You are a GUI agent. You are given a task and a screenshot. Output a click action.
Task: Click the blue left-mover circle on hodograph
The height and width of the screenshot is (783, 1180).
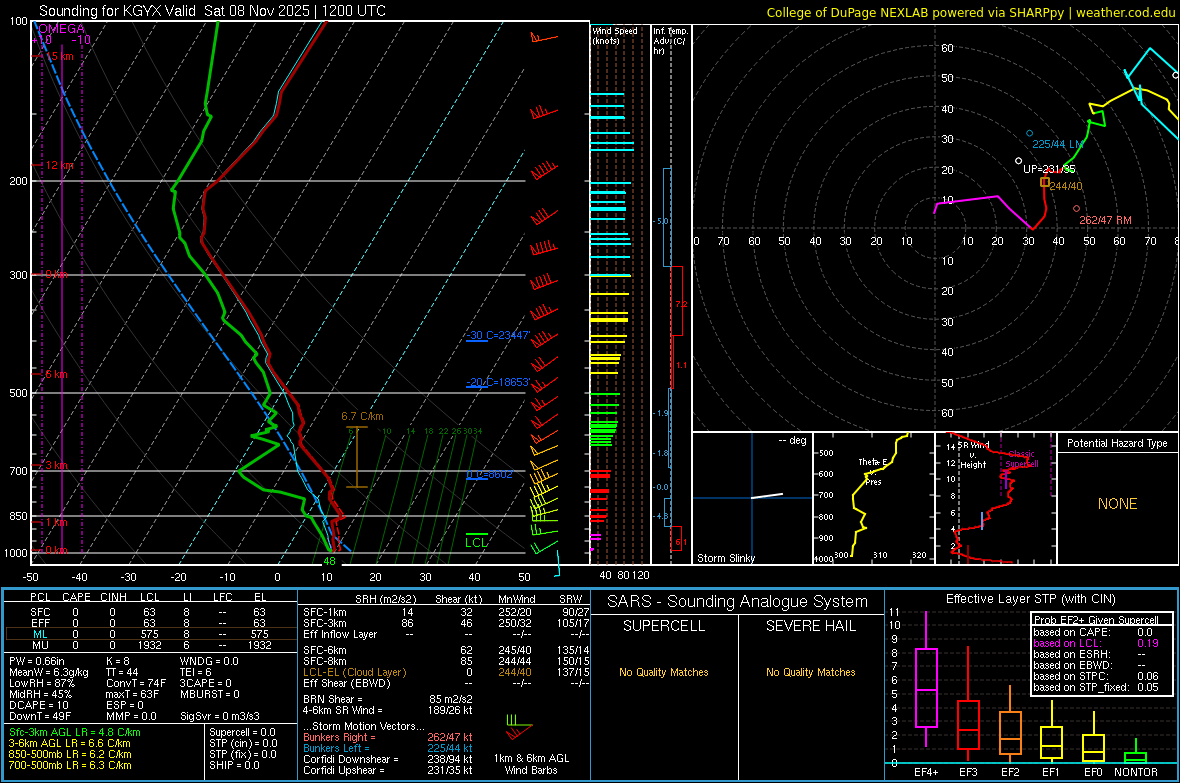pyautogui.click(x=1029, y=133)
